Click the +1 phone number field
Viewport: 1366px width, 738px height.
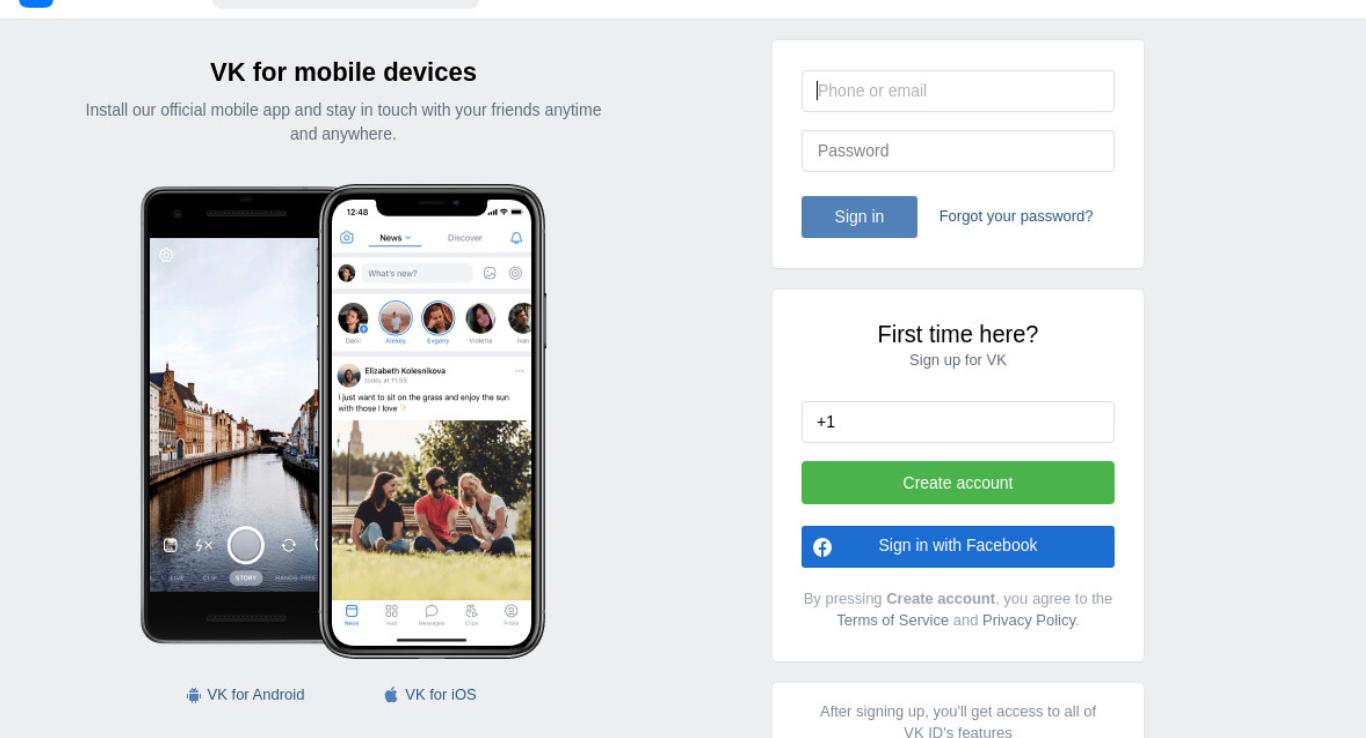pos(957,422)
